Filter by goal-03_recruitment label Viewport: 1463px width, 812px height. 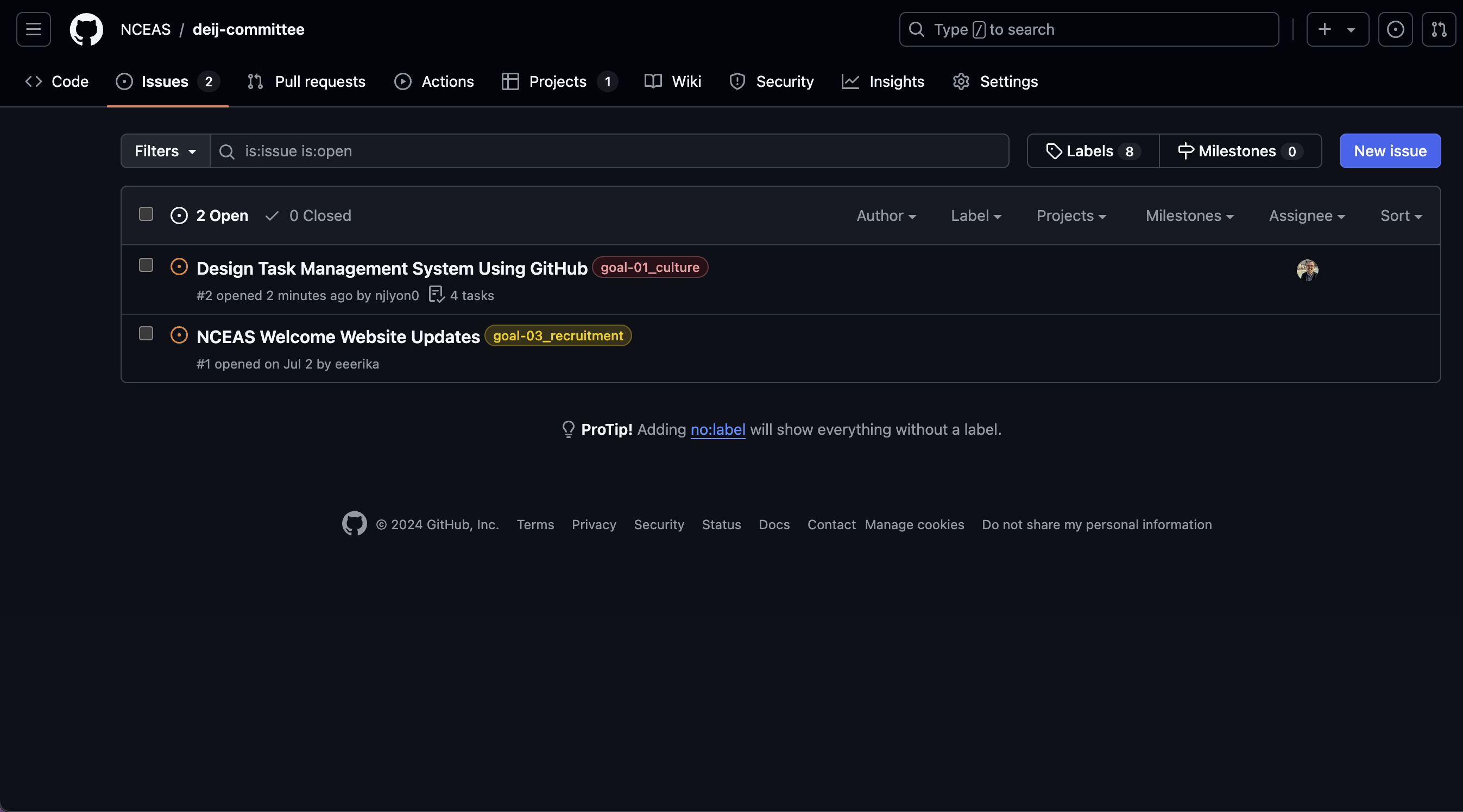(558, 335)
